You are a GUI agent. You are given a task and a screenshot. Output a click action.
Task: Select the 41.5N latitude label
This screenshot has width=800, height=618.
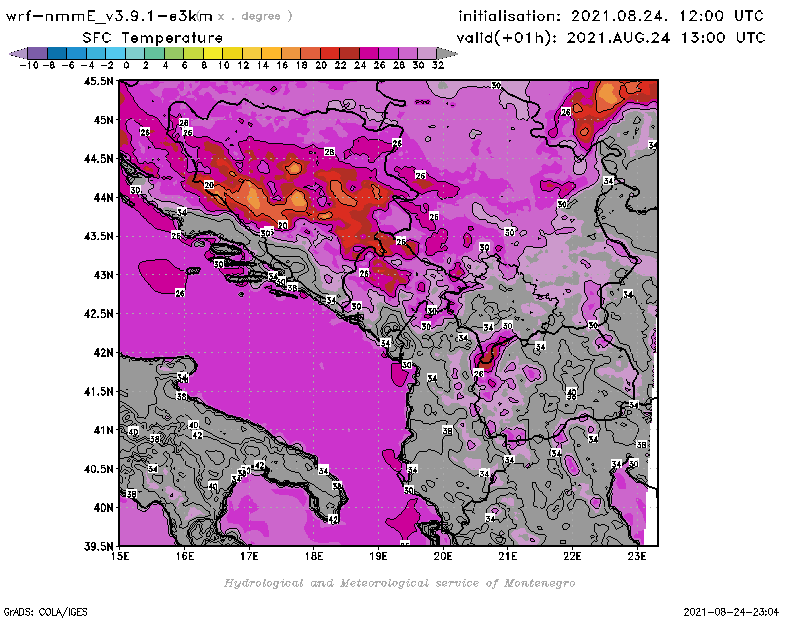coord(98,391)
